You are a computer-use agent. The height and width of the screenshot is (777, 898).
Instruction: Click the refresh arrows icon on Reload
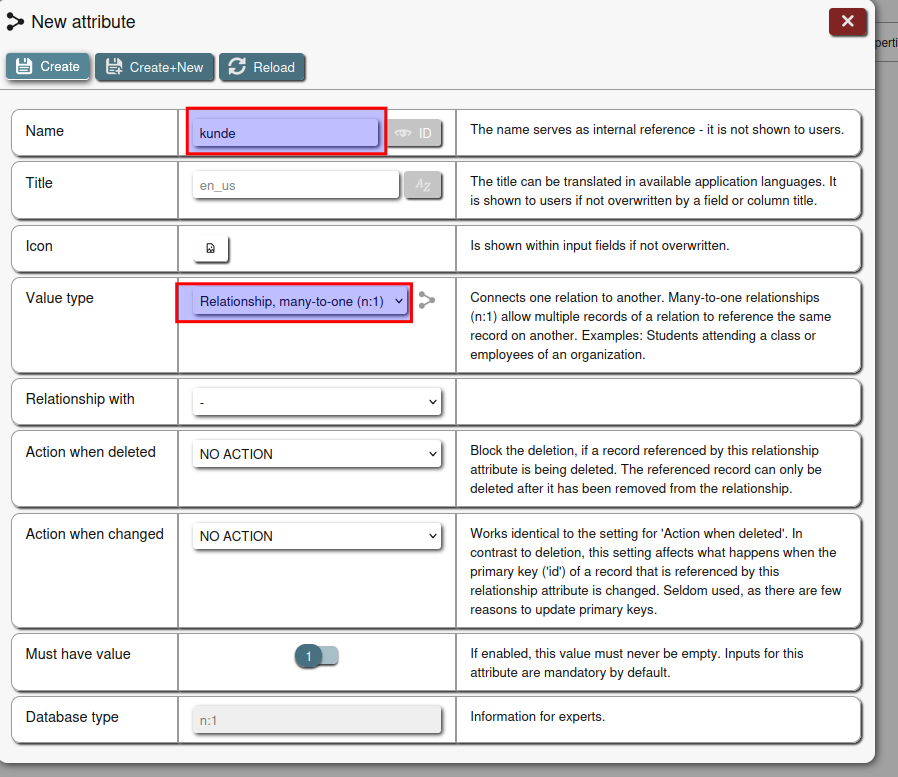[x=237, y=67]
